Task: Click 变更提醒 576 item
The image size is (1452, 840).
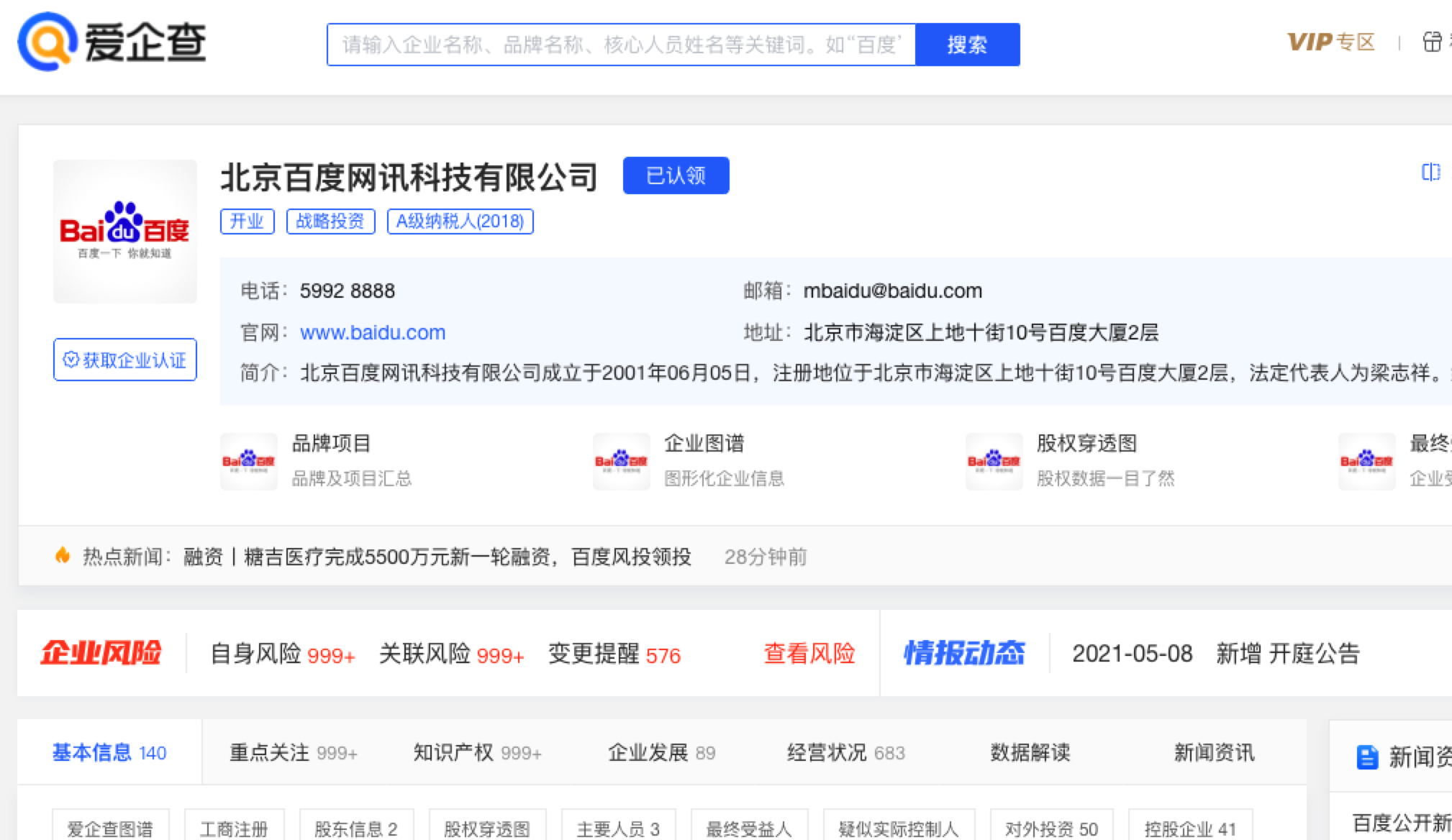Action: pos(614,654)
